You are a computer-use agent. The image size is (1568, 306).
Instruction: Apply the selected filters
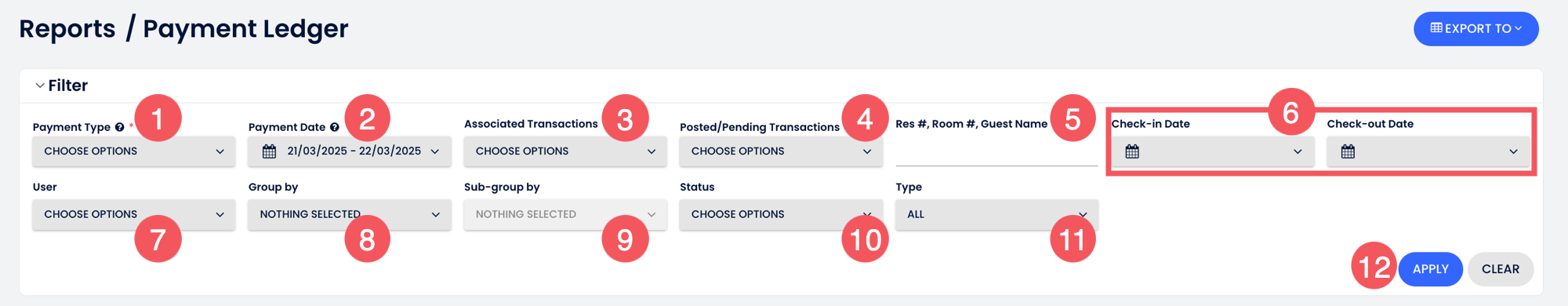(x=1430, y=269)
